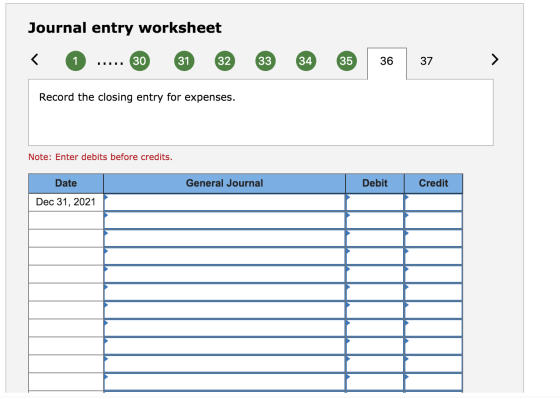This screenshot has width=560, height=399.
Task: Open journal entry 33
Action: click(265, 61)
